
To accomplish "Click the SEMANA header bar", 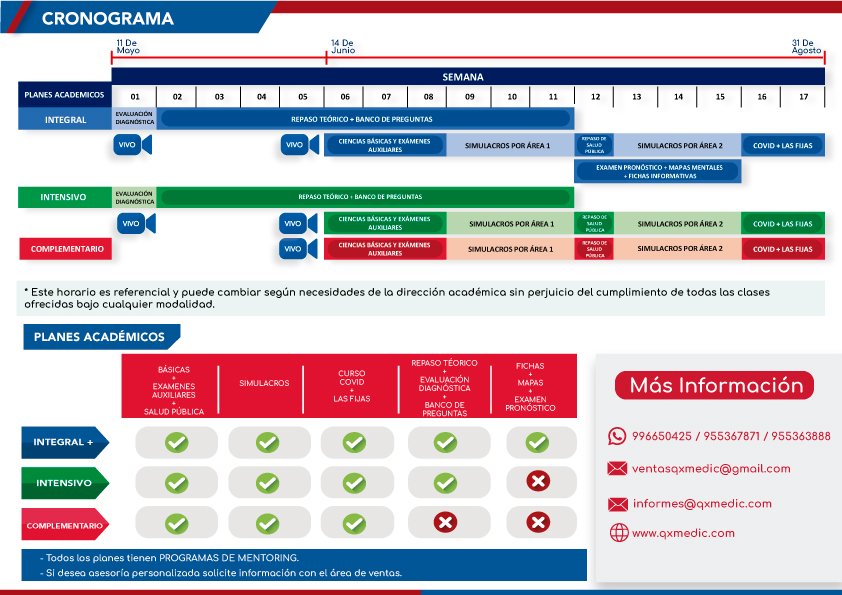I will tap(468, 76).
